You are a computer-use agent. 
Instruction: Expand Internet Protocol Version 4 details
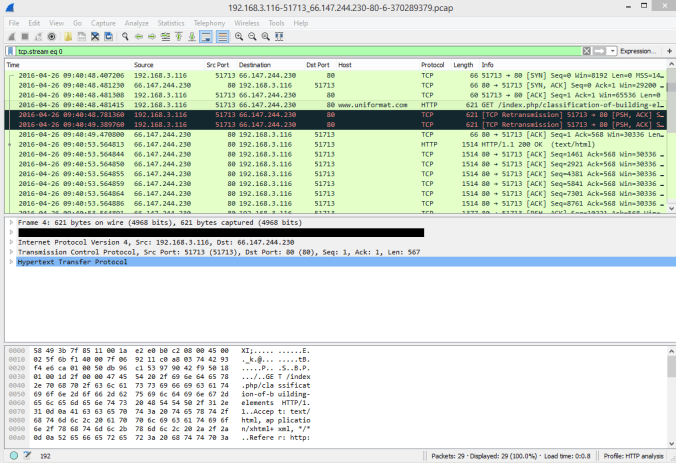click(11, 242)
